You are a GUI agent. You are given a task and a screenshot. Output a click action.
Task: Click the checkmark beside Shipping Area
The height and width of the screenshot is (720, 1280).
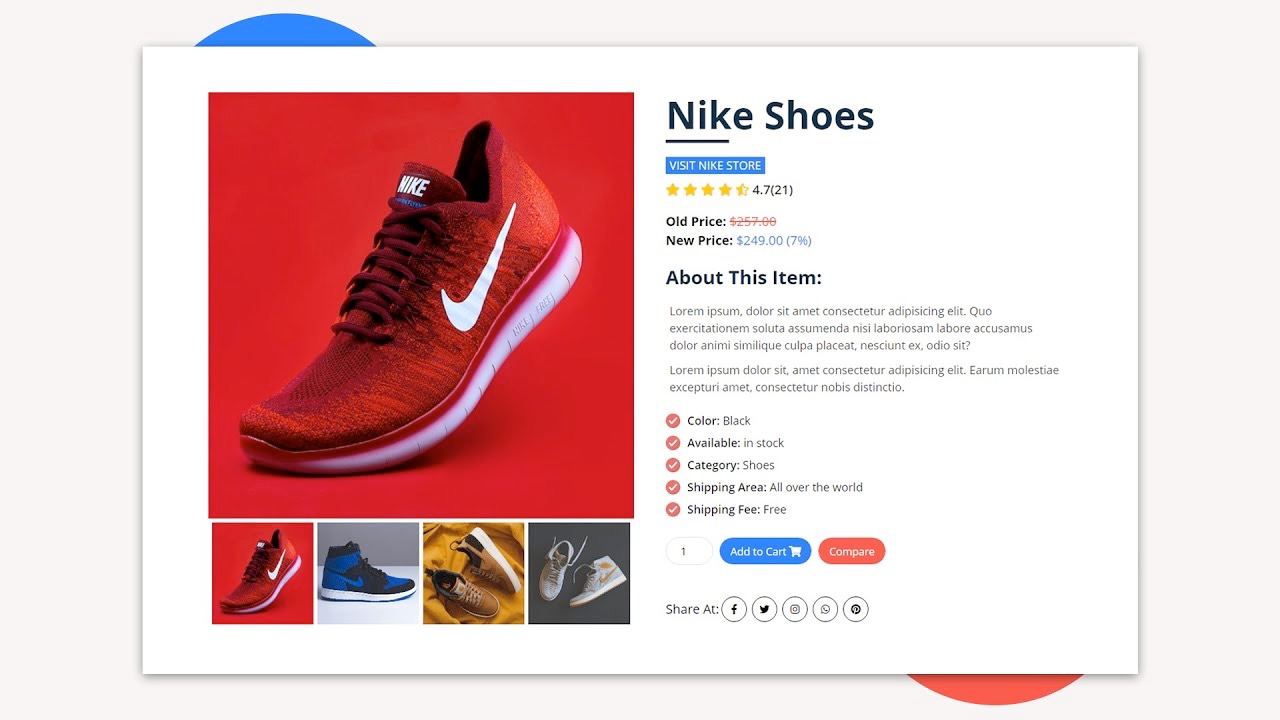coord(673,487)
